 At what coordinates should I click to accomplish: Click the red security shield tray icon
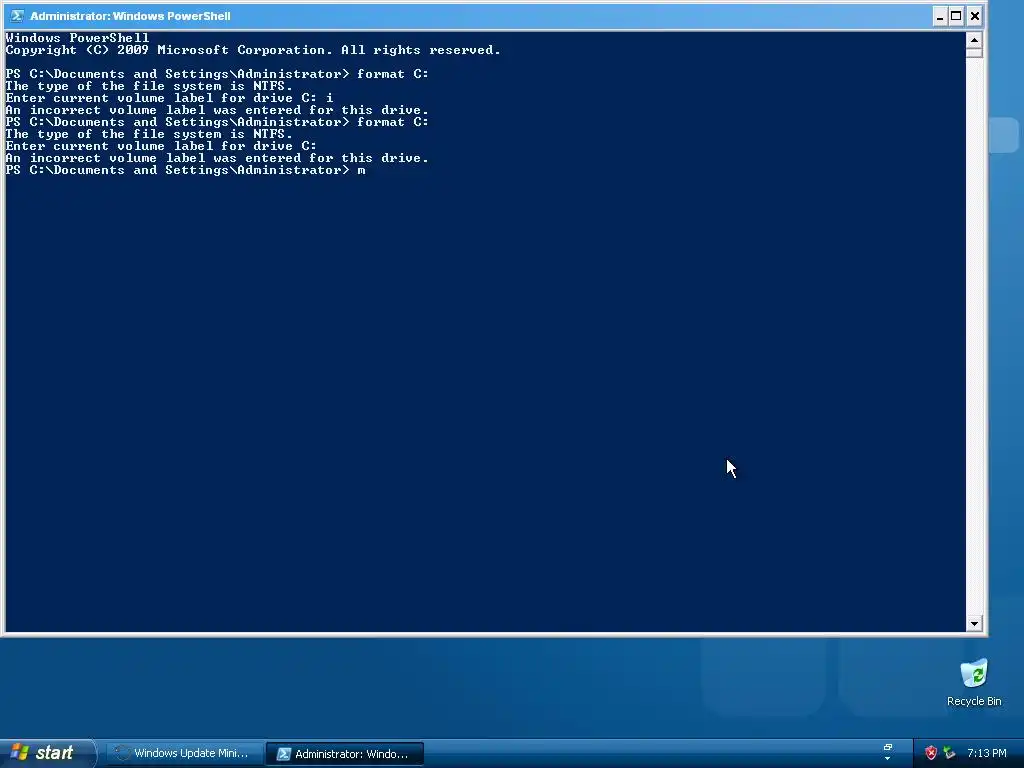931,753
